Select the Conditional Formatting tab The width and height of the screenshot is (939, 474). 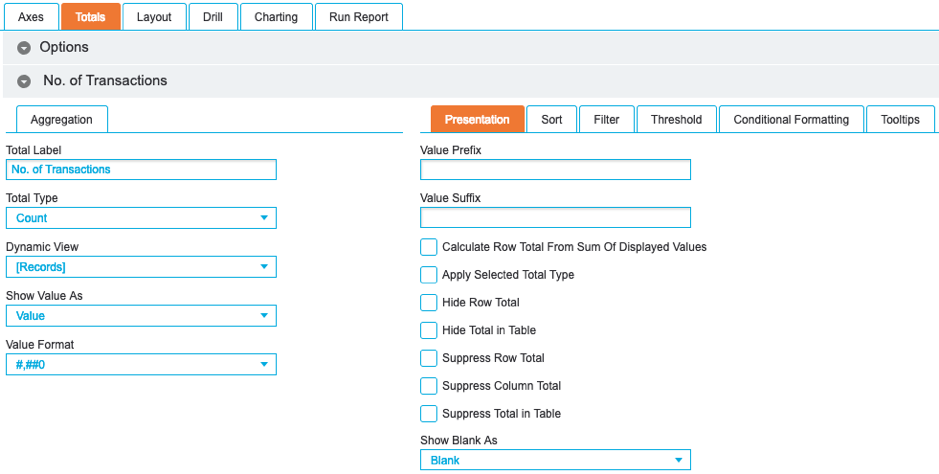coord(791,120)
